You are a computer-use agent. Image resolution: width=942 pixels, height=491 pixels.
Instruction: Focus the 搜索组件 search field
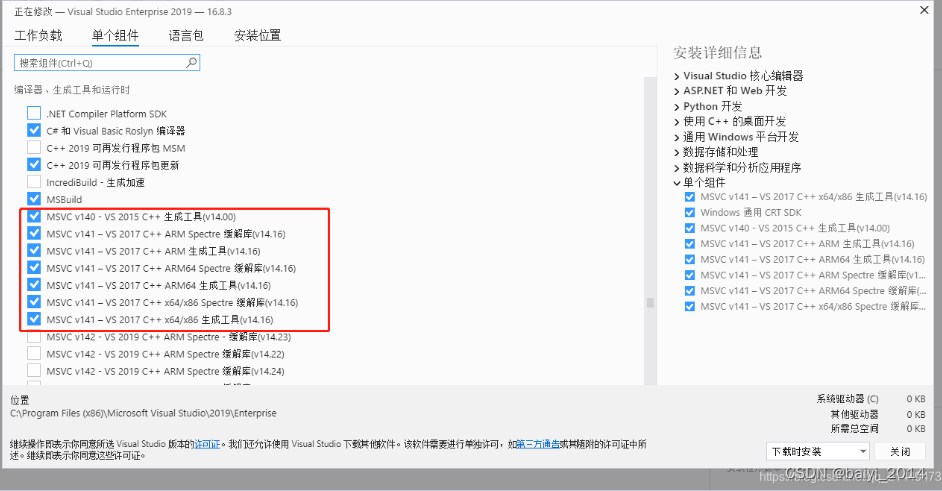point(107,63)
